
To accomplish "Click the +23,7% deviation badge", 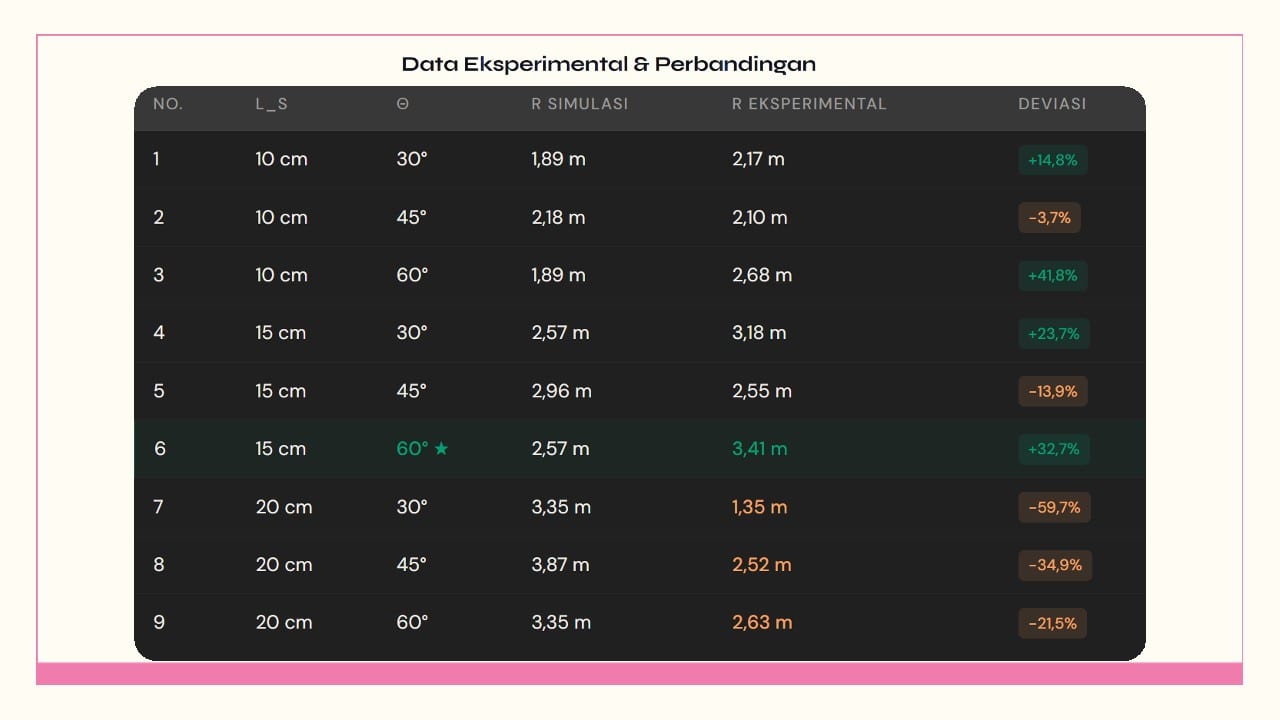I will point(1054,334).
